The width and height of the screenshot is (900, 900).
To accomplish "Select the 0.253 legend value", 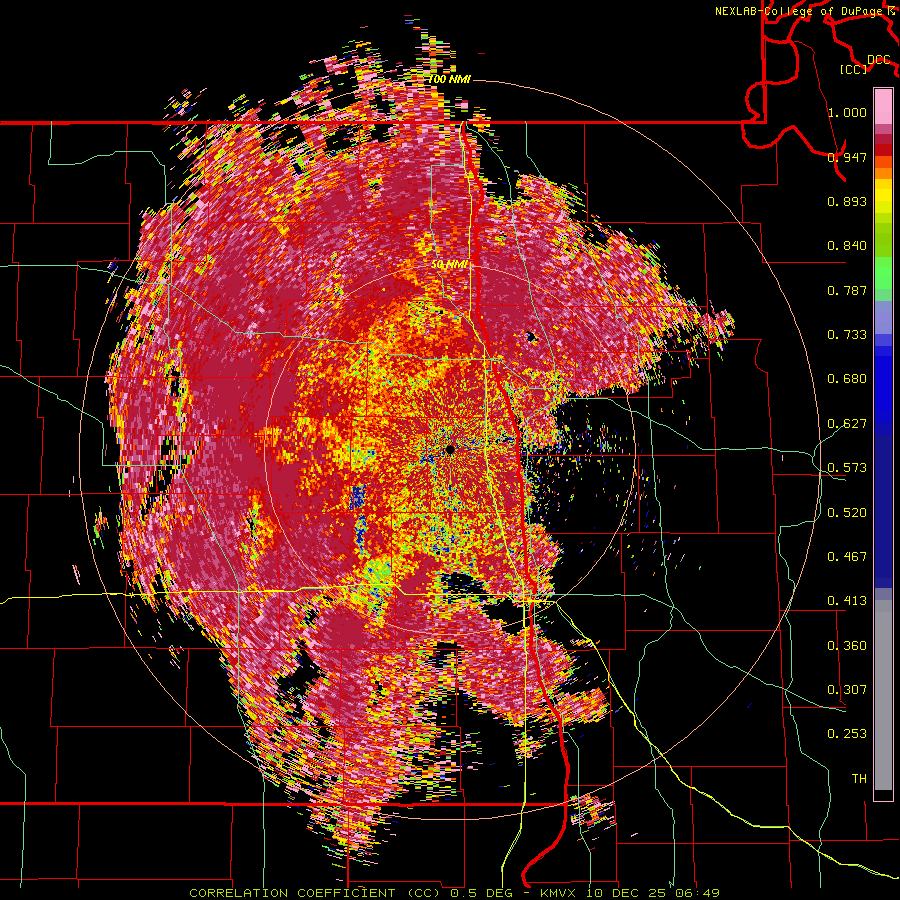I will tap(847, 734).
